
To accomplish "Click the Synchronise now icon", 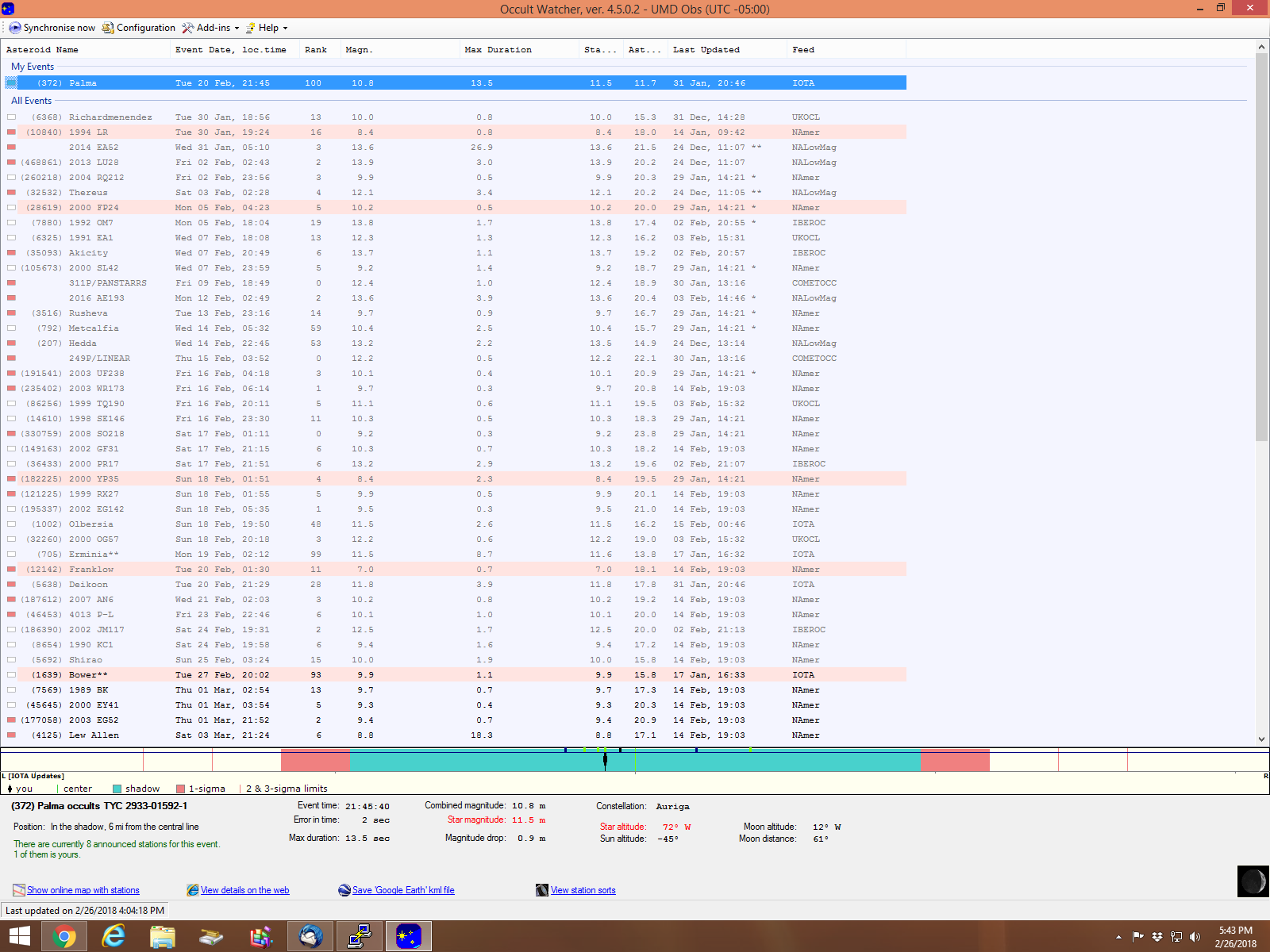I will pos(15,28).
